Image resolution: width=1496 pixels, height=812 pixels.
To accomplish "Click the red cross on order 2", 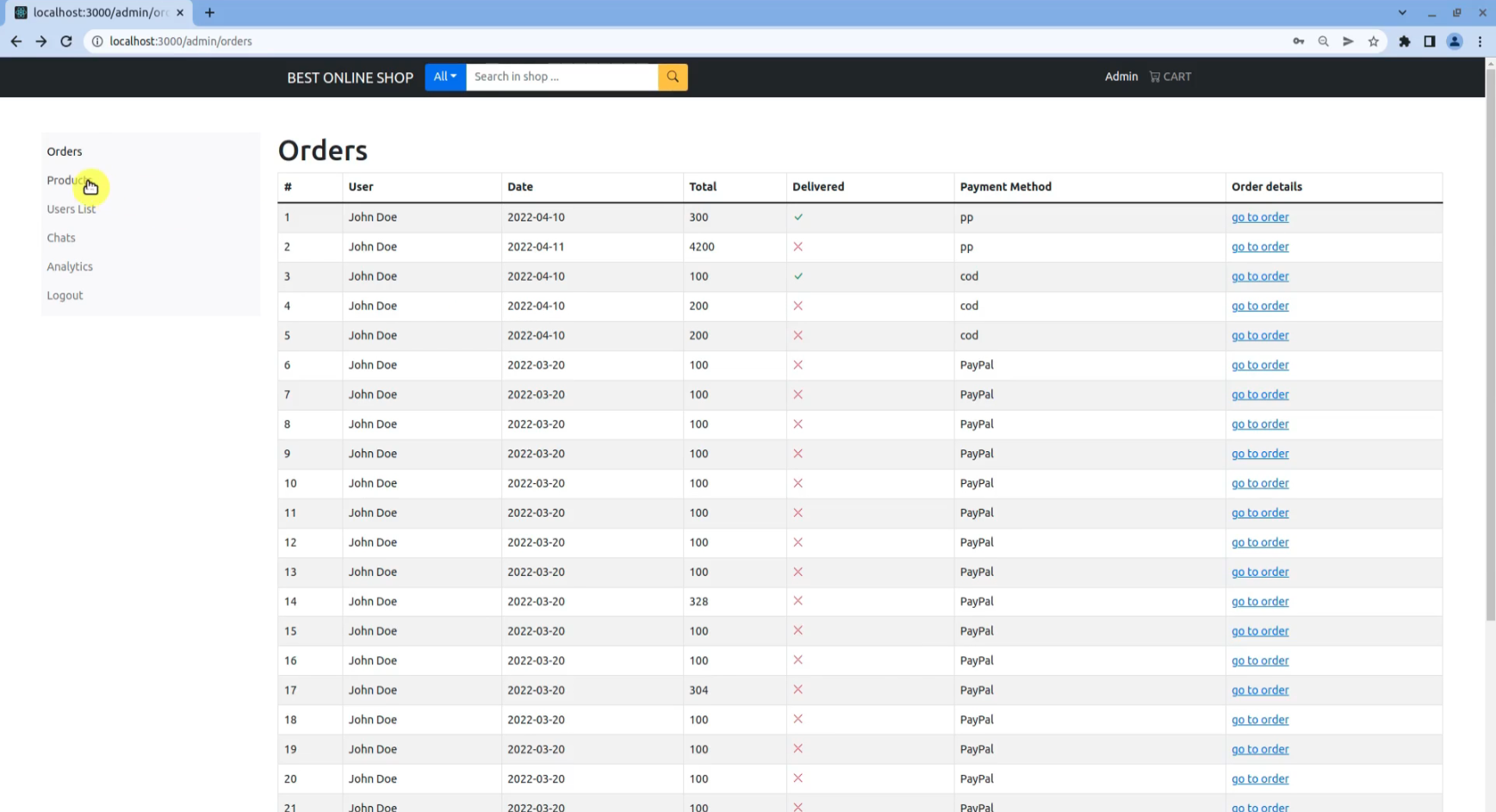I will 798,246.
